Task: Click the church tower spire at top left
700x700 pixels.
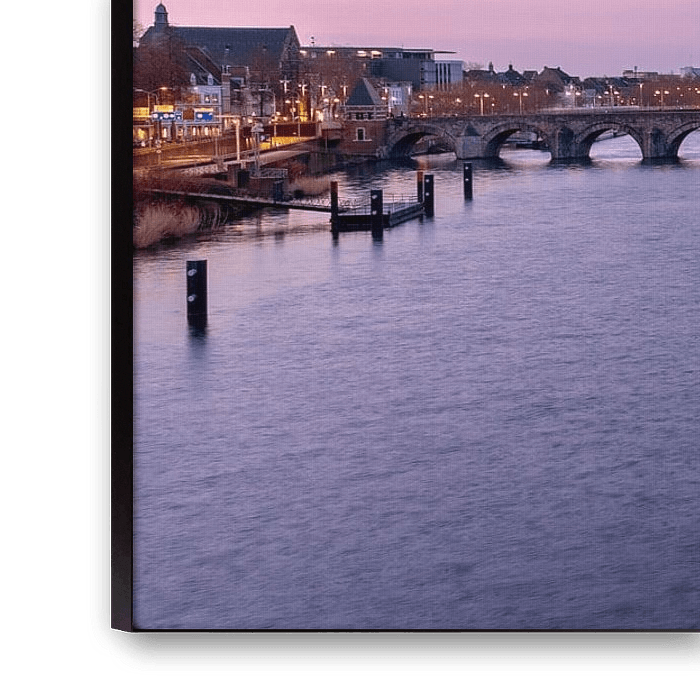Action: click(x=160, y=16)
